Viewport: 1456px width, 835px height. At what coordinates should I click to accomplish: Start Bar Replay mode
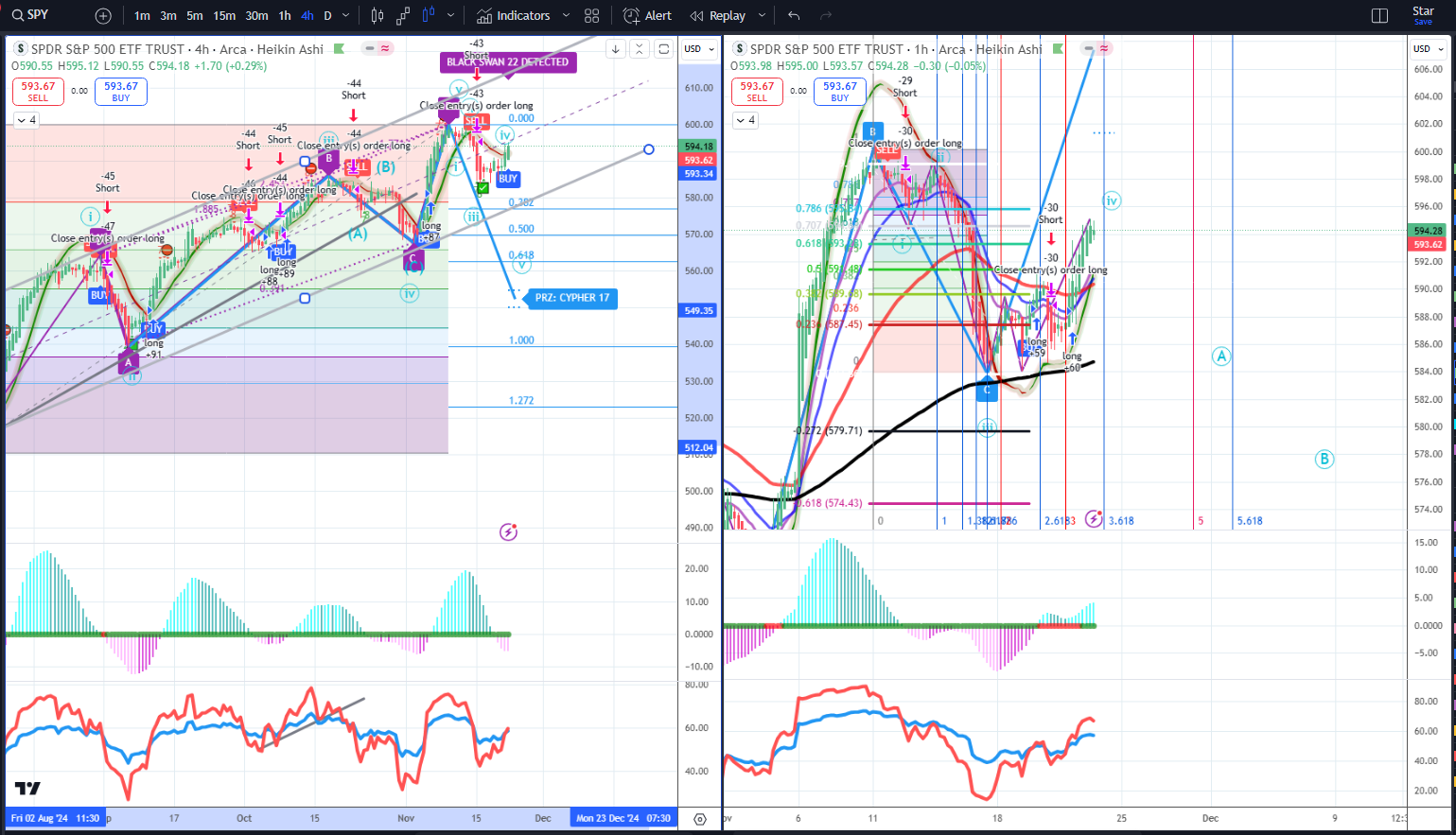[718, 16]
